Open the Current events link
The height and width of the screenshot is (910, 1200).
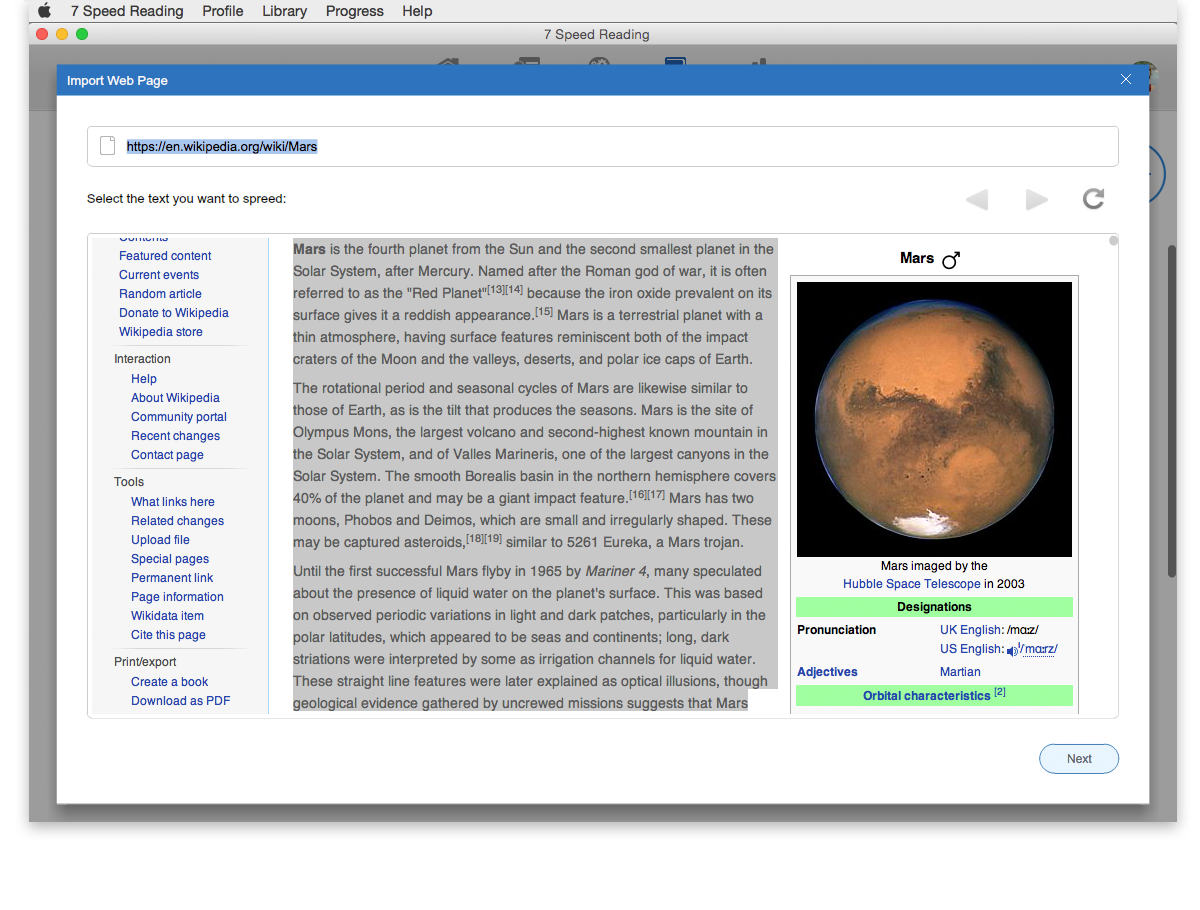pos(159,275)
